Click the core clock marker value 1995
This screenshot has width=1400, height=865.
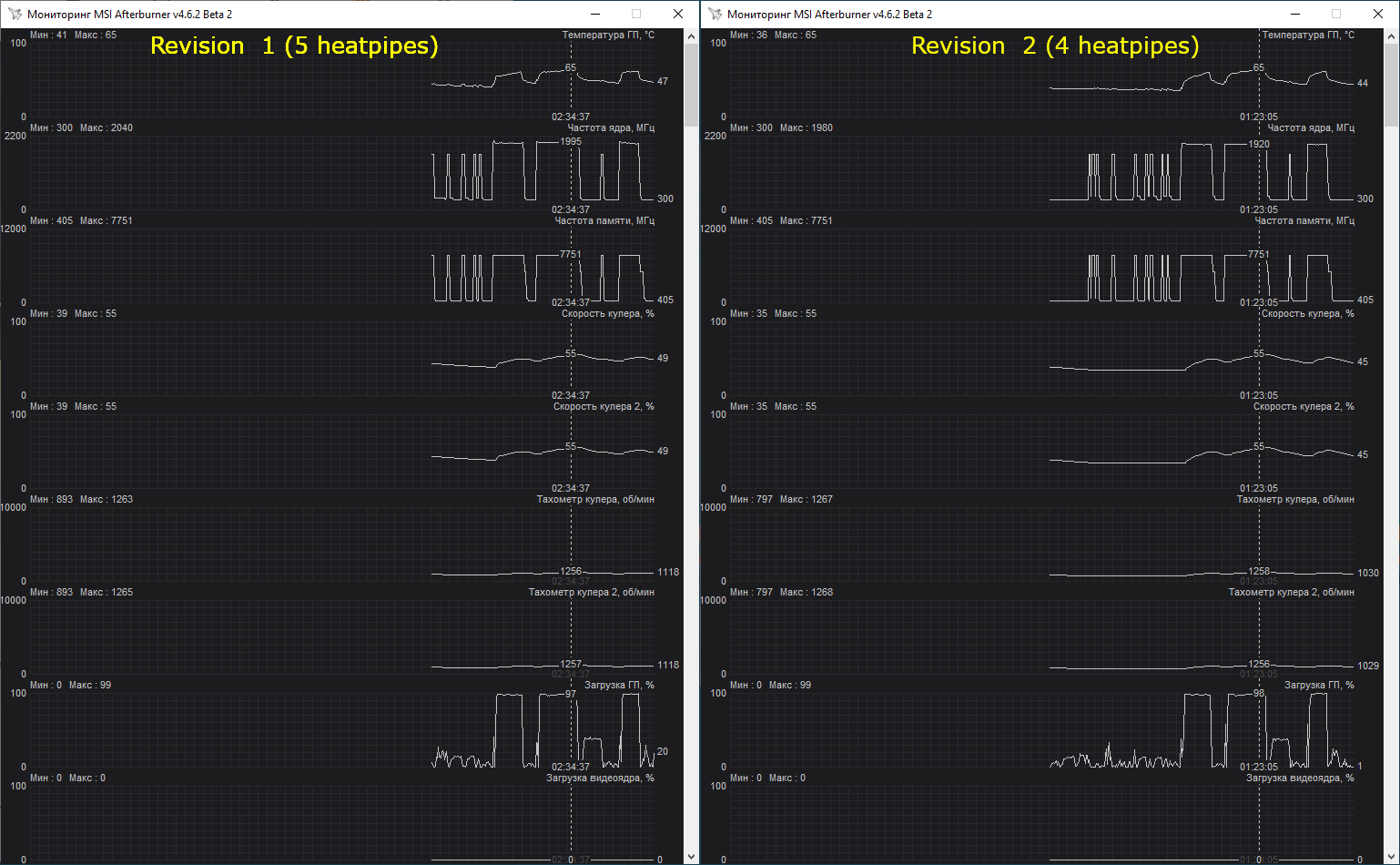click(x=571, y=141)
